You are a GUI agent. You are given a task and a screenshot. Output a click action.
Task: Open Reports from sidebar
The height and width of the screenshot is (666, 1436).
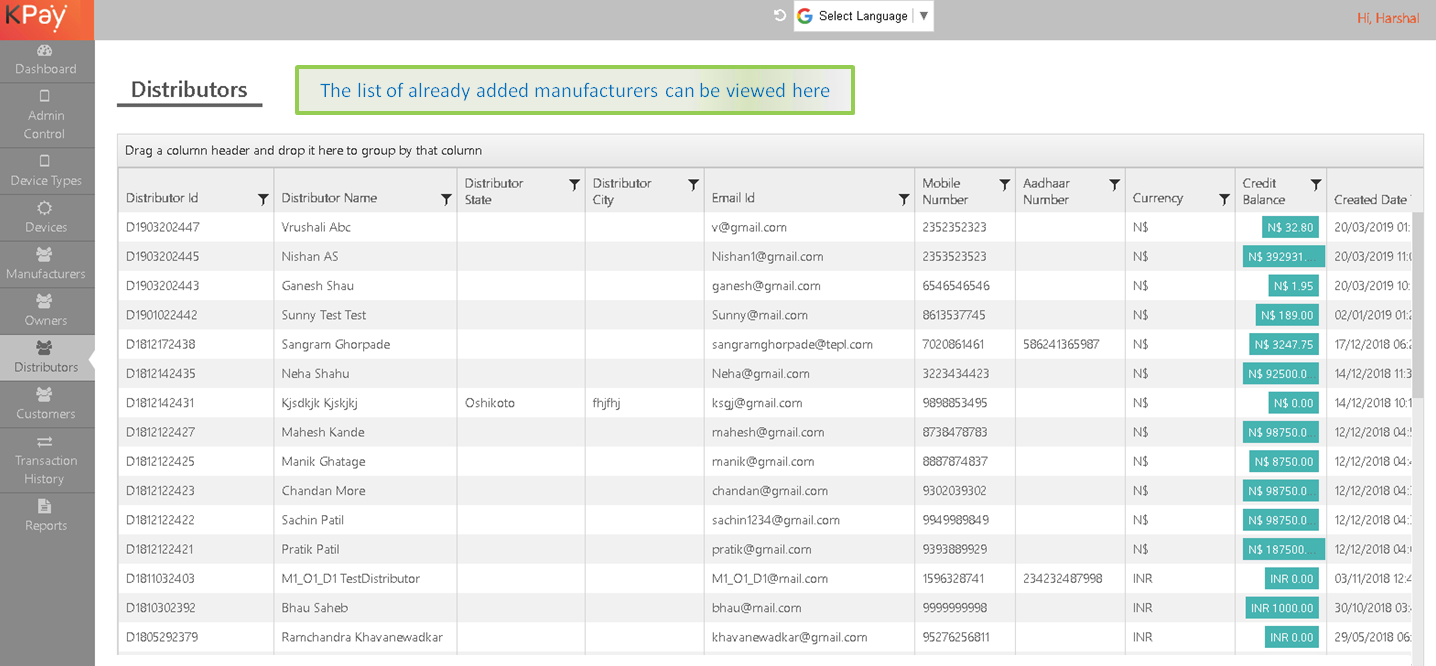point(45,516)
